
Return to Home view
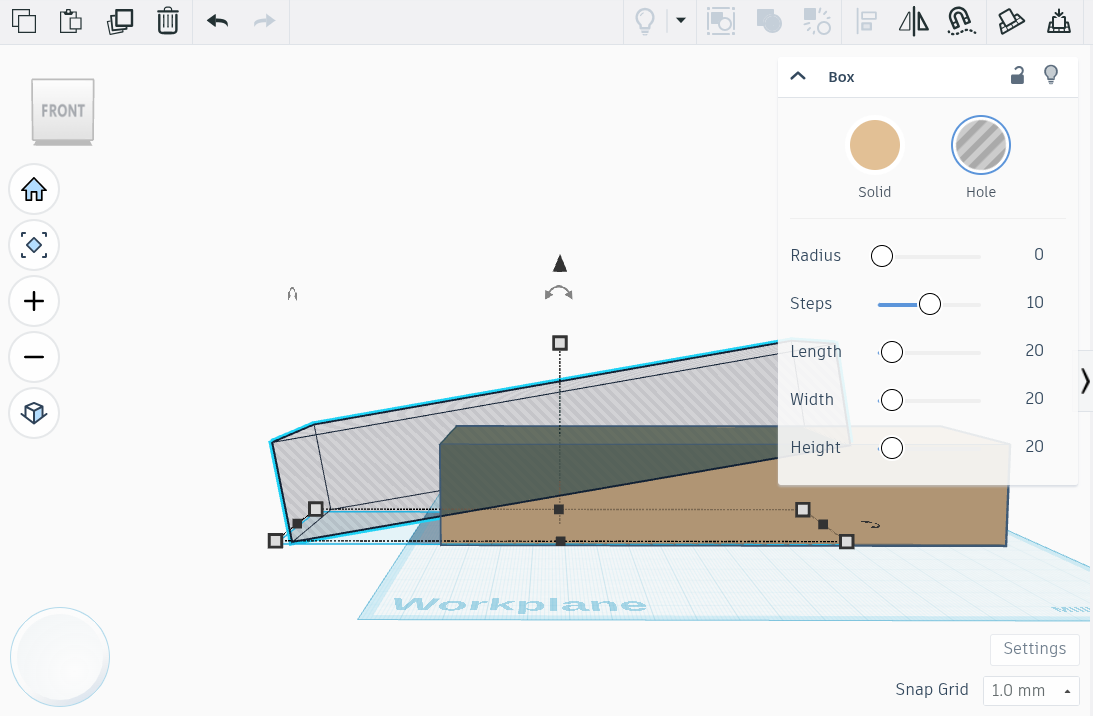(33, 189)
